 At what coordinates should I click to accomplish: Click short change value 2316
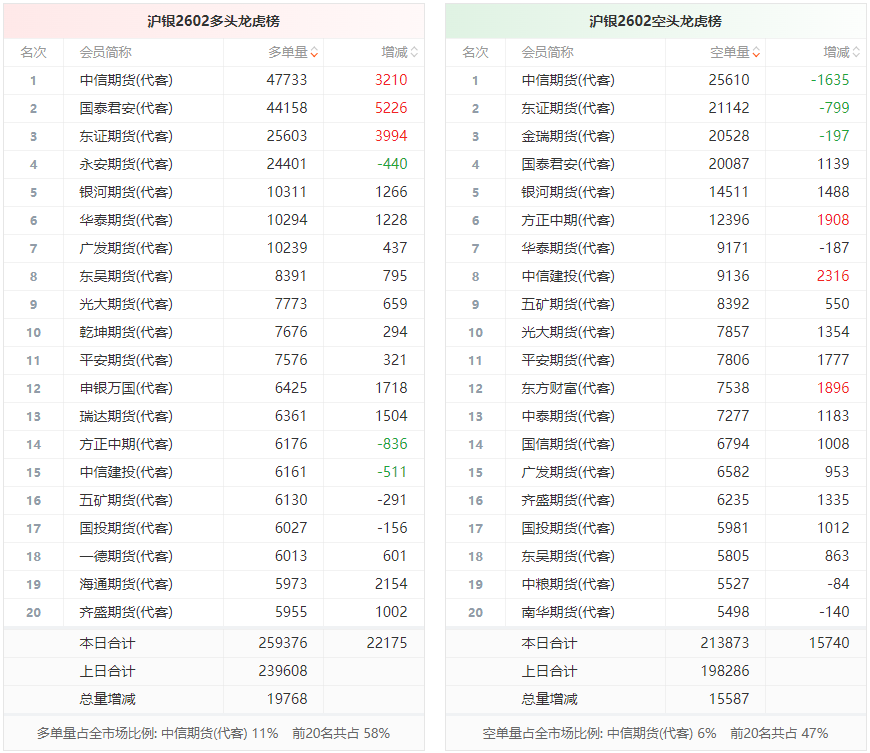click(x=833, y=276)
